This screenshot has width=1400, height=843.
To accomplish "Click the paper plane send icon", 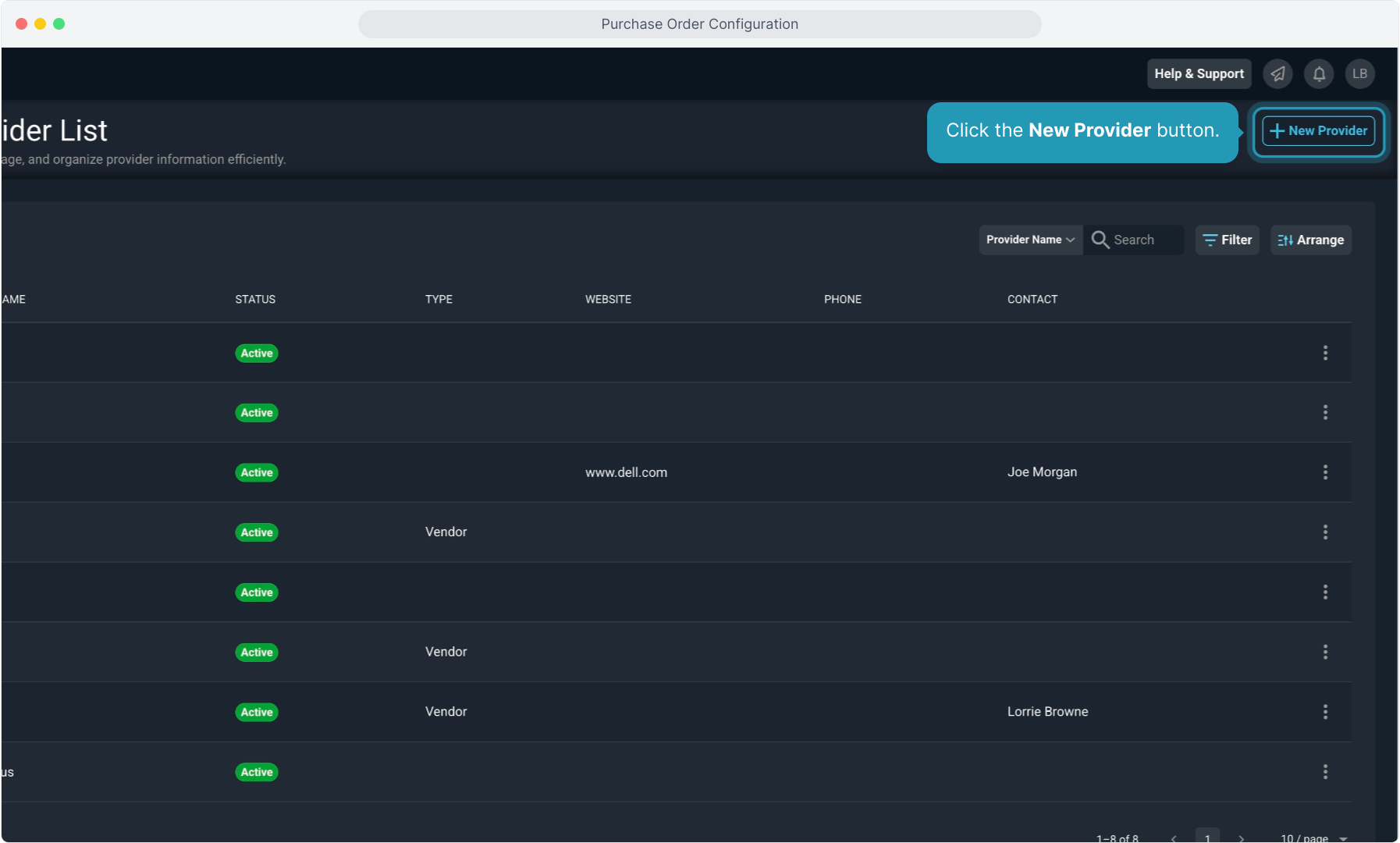I will [1277, 74].
